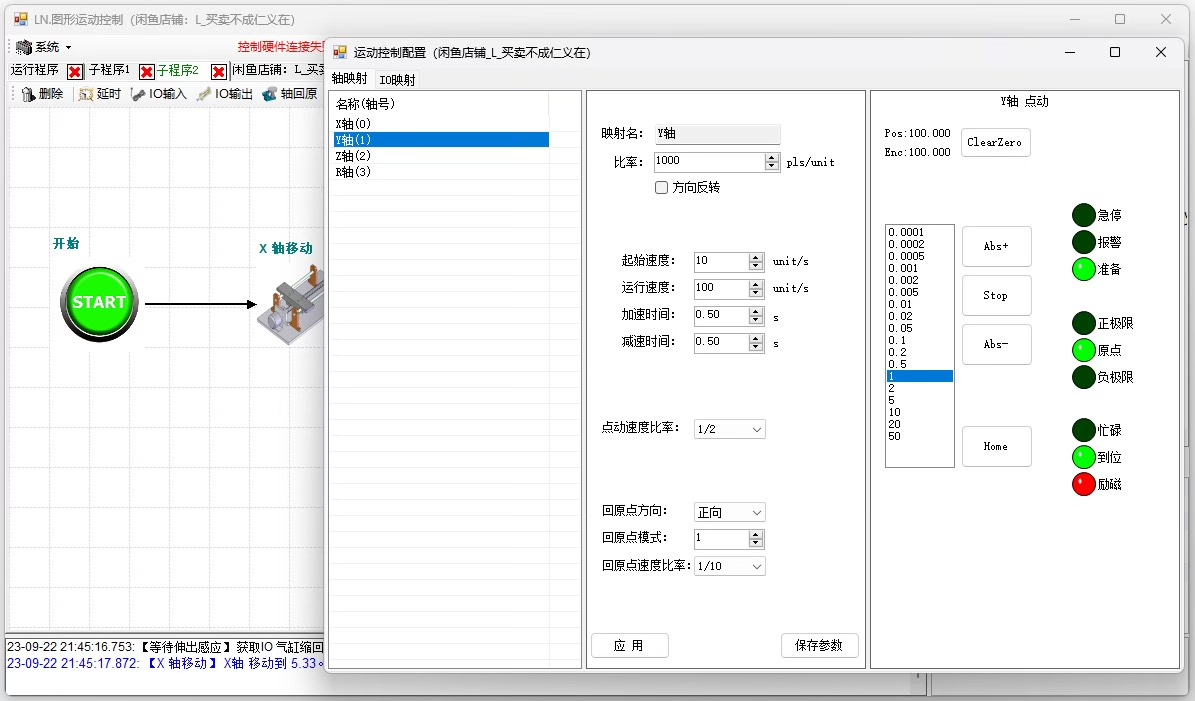
Task: Increase 比率 value with its up arrow
Action: pyautogui.click(x=772, y=158)
